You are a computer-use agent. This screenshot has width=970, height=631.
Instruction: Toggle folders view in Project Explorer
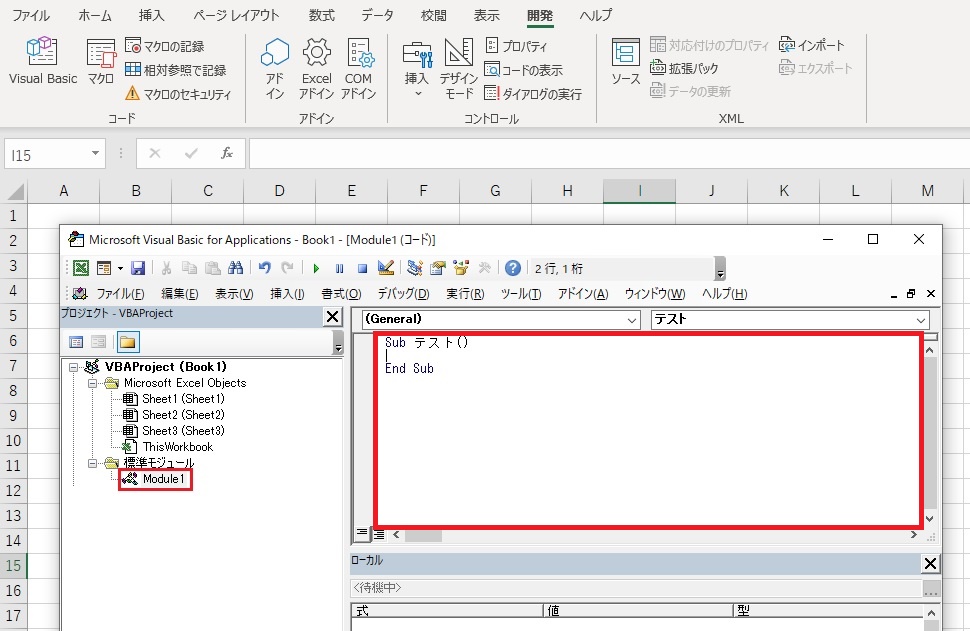(127, 342)
